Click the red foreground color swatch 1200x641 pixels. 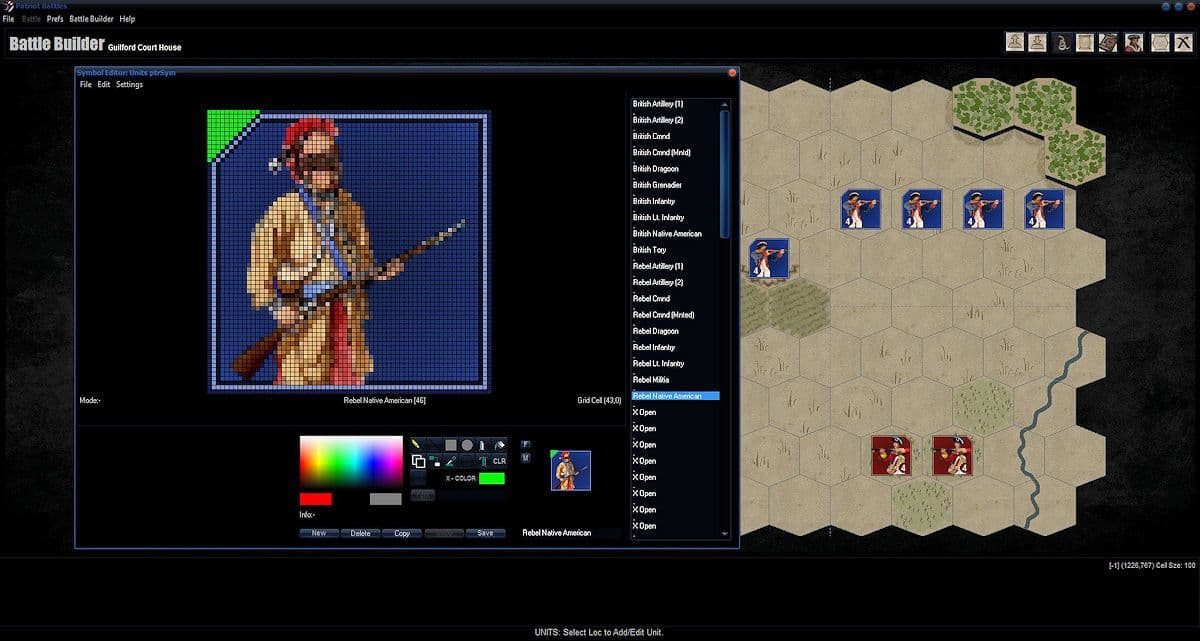coord(315,499)
